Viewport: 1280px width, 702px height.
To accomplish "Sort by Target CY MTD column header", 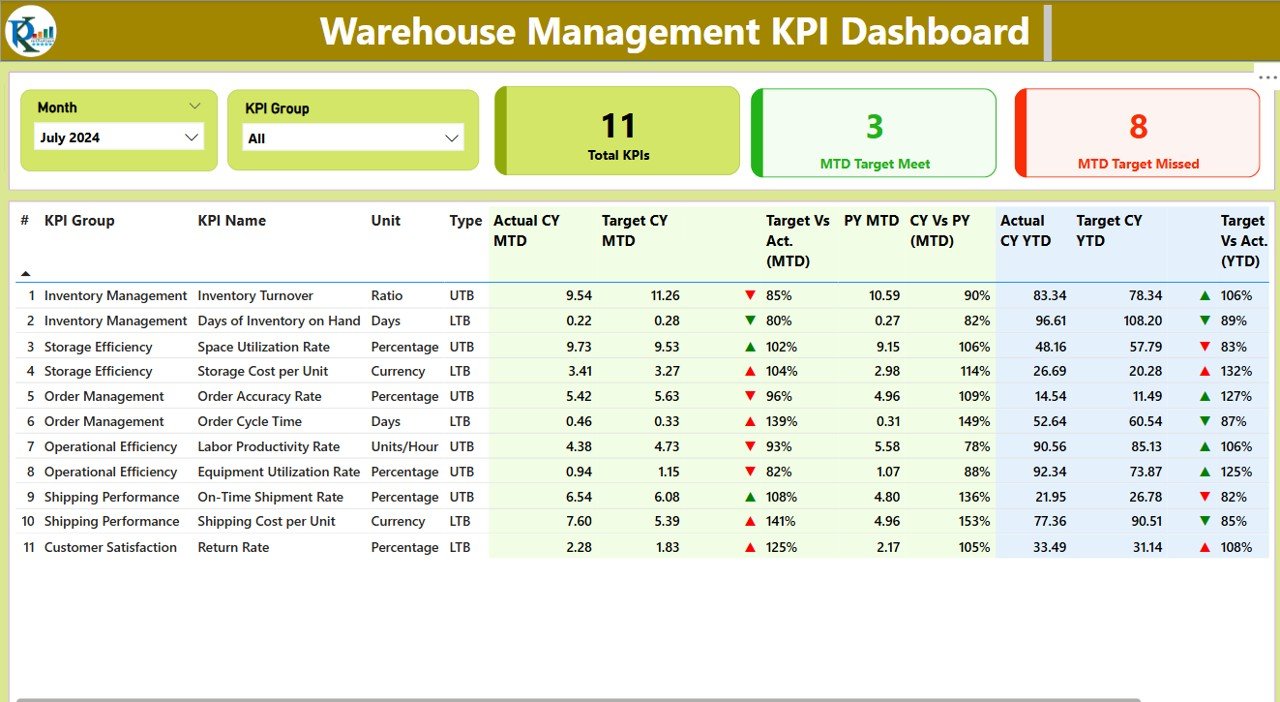I will tap(635, 231).
